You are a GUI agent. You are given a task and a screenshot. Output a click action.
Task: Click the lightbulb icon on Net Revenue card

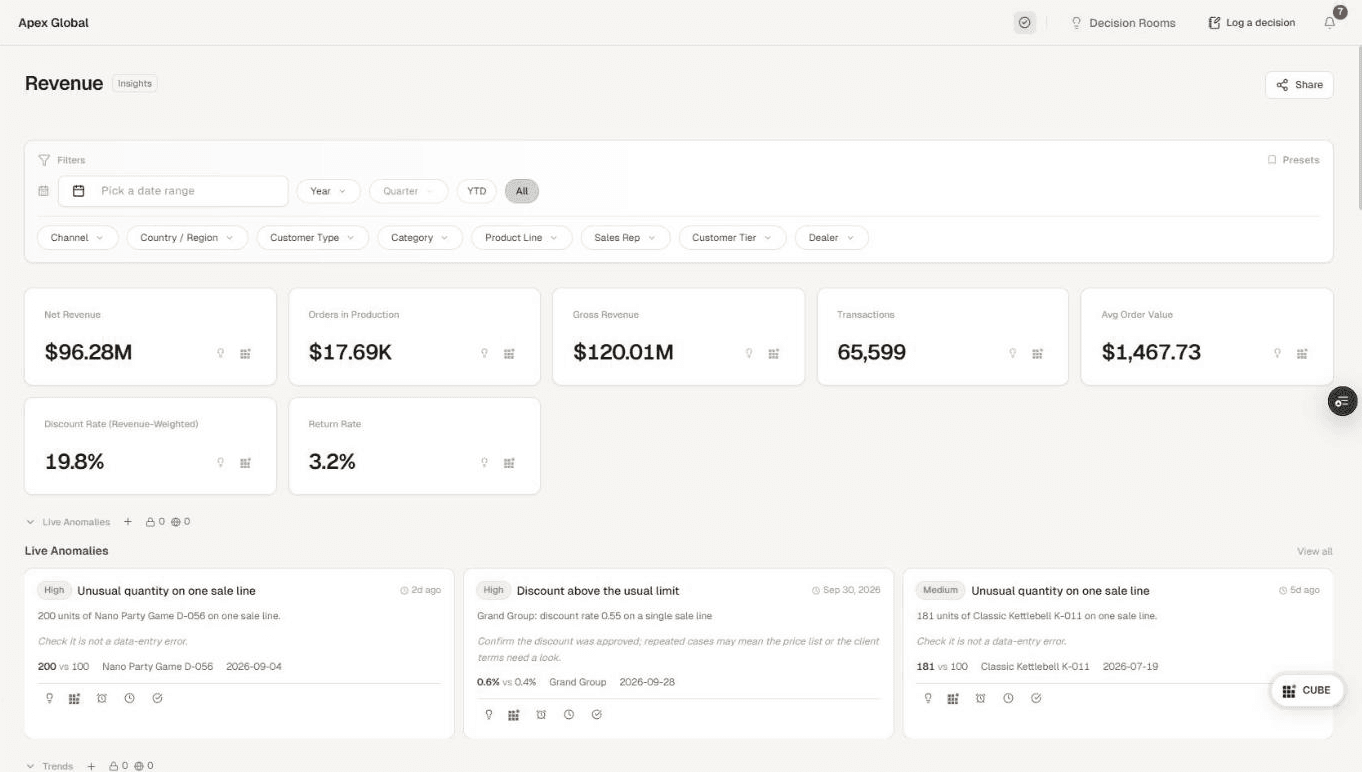click(x=221, y=353)
